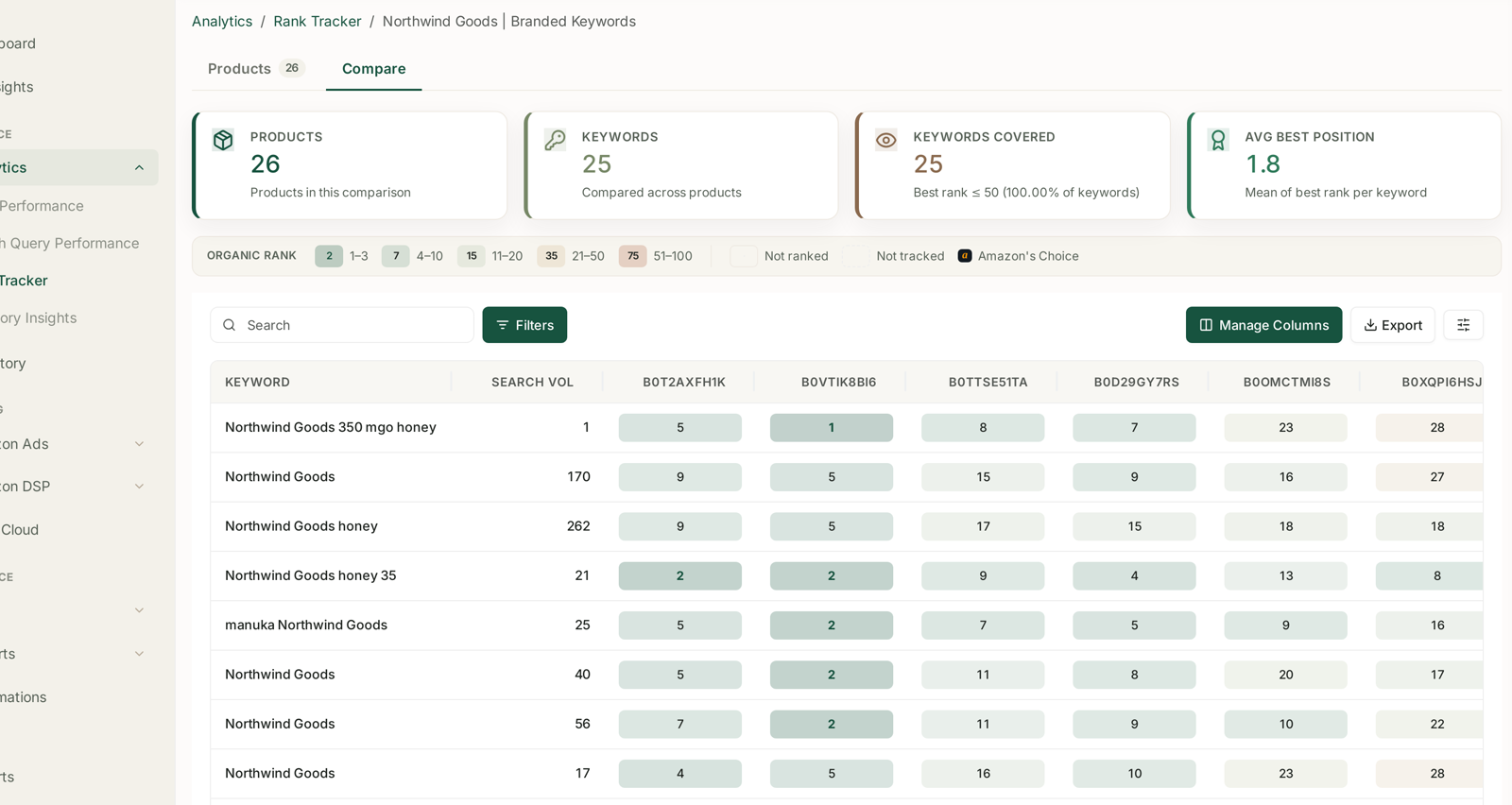The height and width of the screenshot is (805, 1512).
Task: Click rank 1 cell for 350 mgo honey
Action: click(x=832, y=428)
